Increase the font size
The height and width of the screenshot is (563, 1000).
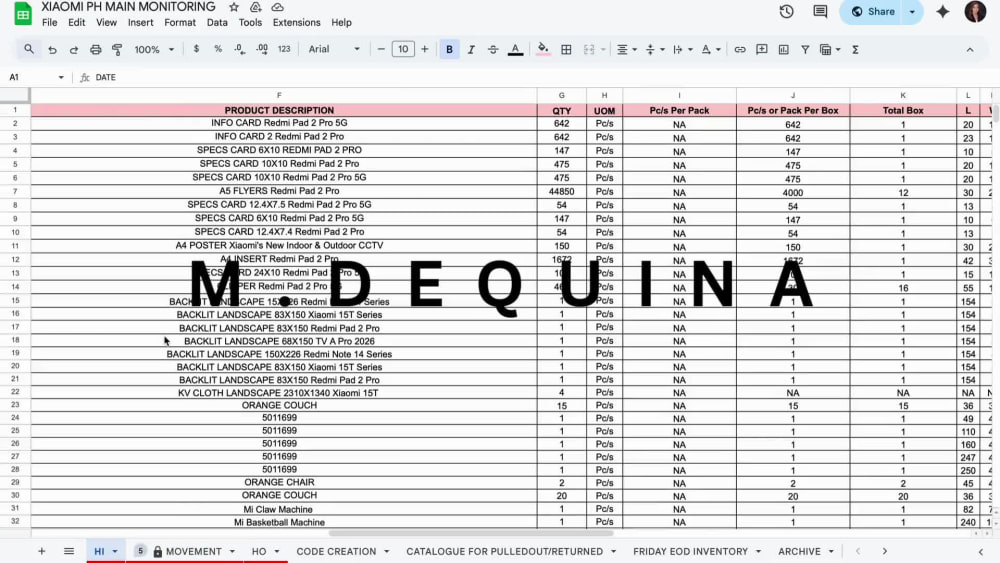pyautogui.click(x=425, y=49)
